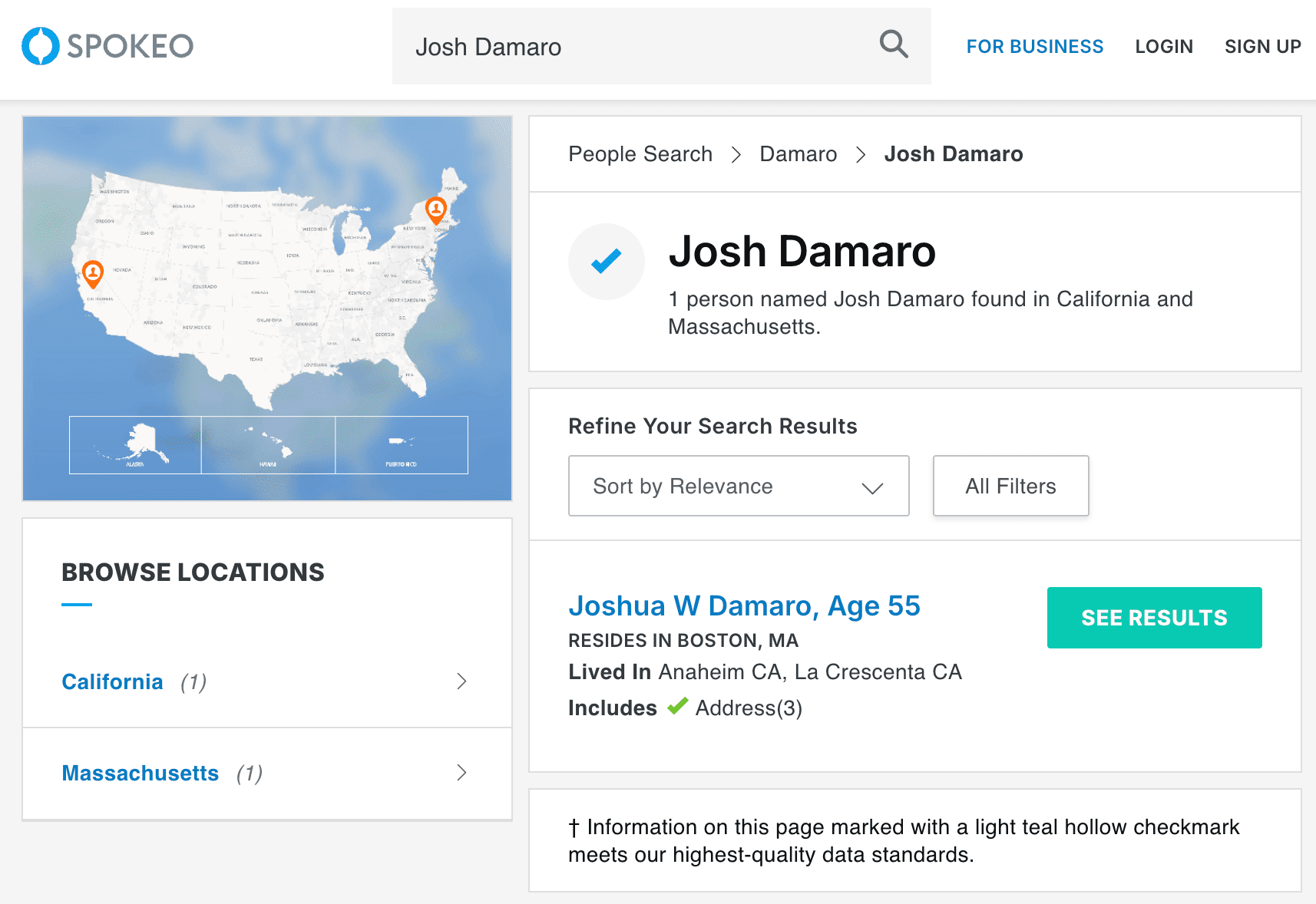Open All Filters
This screenshot has width=1316, height=904.
pos(1010,486)
